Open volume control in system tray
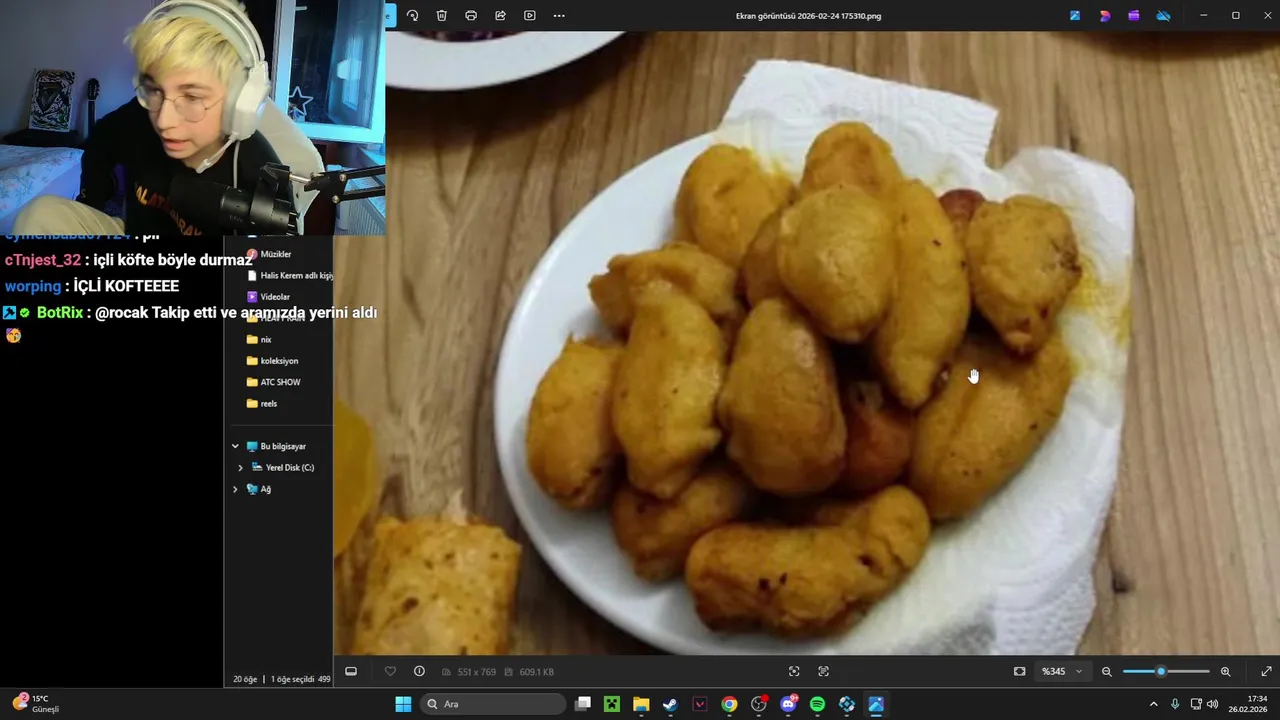Image resolution: width=1280 pixels, height=720 pixels. (x=1213, y=704)
